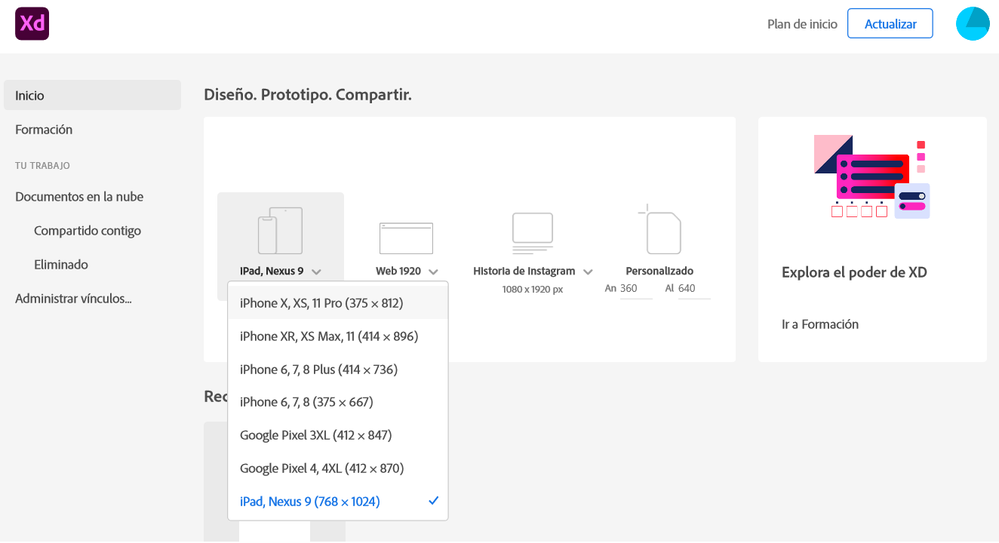Expand the iPad, Nexus 9 size dropdown chevron
Image resolution: width=999 pixels, height=543 pixels.
316,272
